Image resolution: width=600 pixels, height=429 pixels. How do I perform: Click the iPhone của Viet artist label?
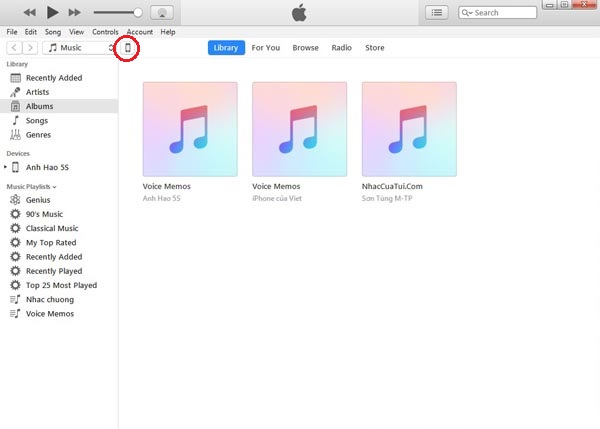click(277, 198)
